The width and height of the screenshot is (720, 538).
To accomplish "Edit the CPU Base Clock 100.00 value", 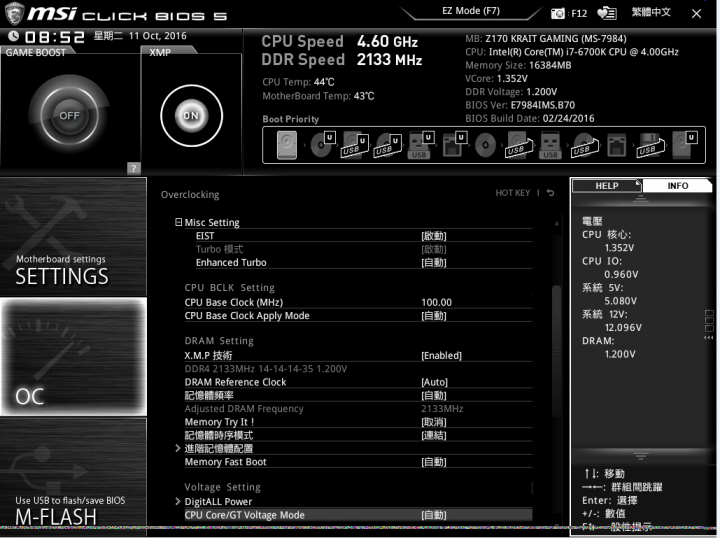I will 436,303.
